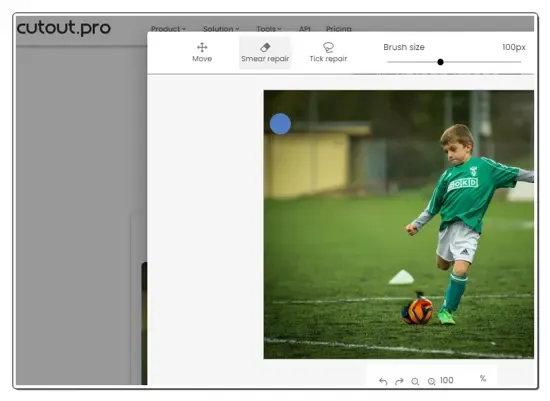Undo the last edit
This screenshot has height=401, width=550.
coord(383,381)
